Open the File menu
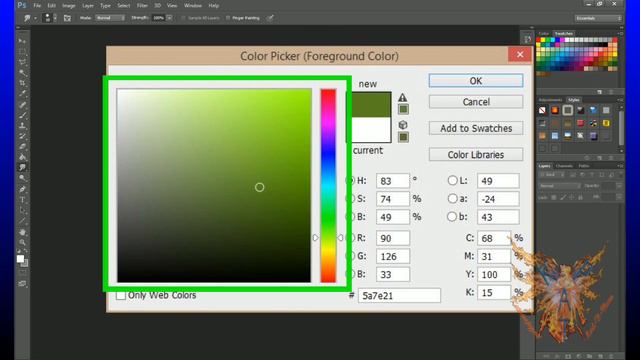This screenshot has width=640, height=360. point(37,6)
